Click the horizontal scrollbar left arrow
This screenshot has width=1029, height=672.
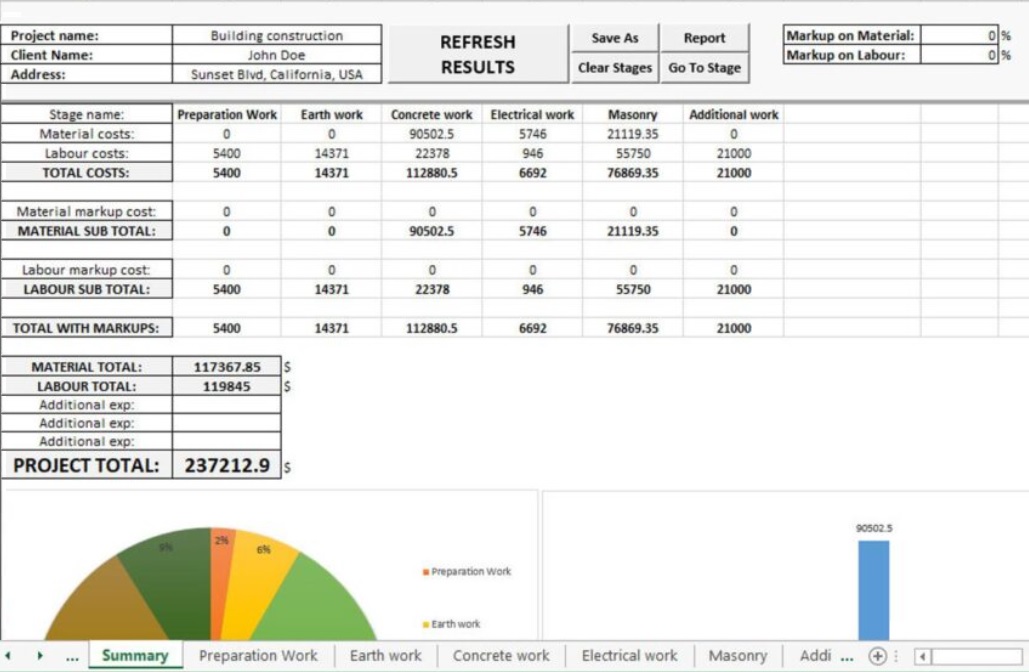point(923,656)
